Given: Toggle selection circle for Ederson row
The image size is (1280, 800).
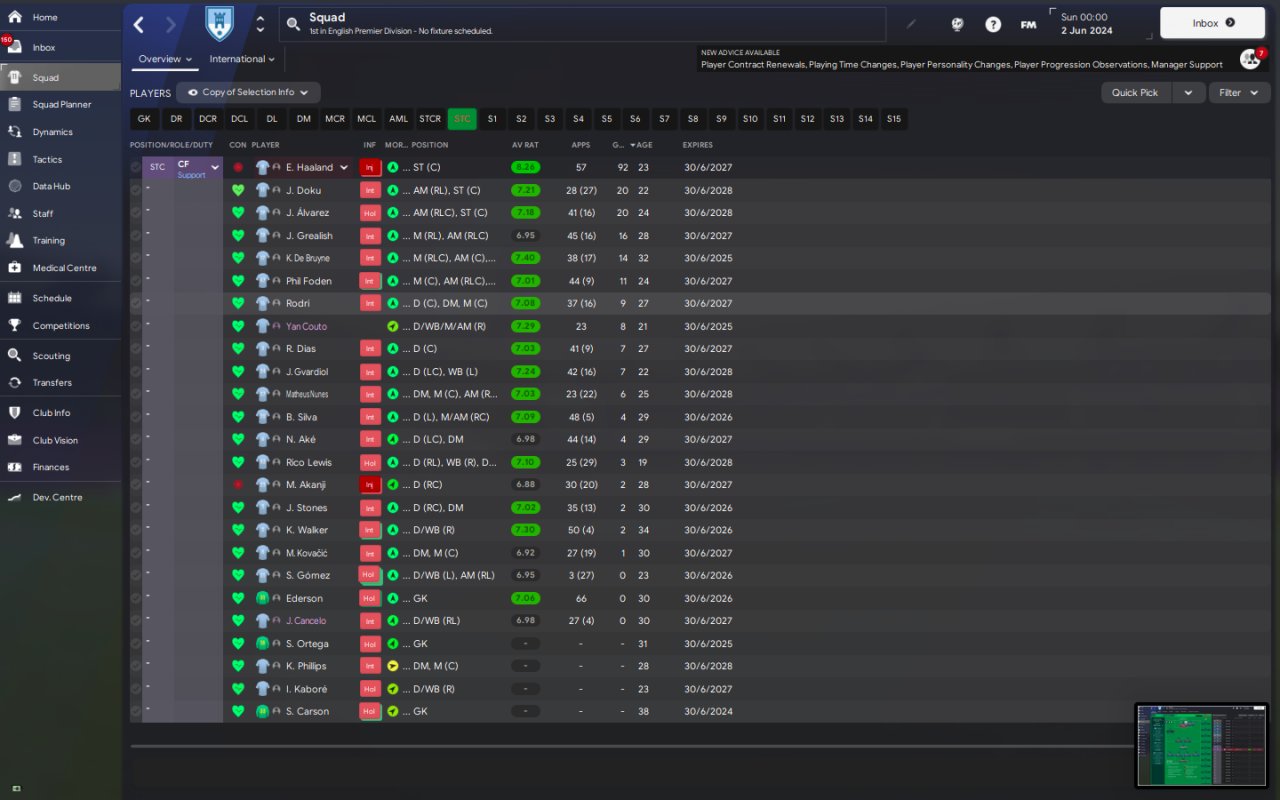Looking at the screenshot, I should [x=136, y=598].
